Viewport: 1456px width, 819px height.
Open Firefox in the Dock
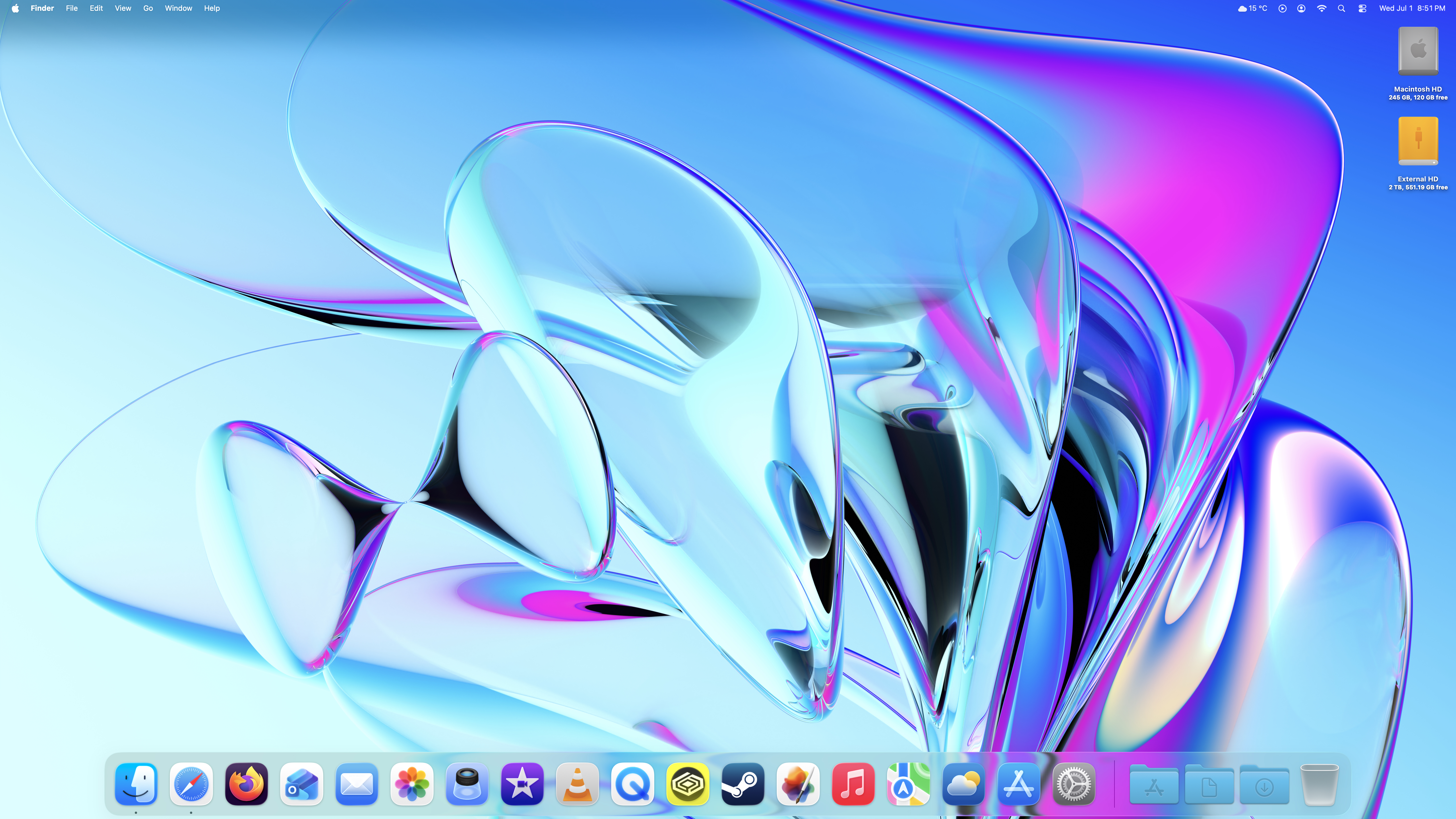tap(247, 784)
